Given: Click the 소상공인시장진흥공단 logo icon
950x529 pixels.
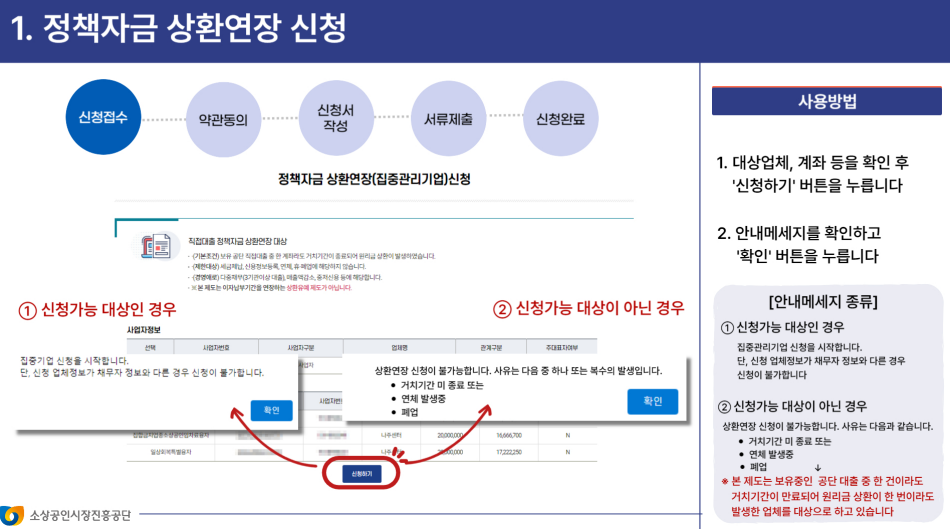Looking at the screenshot, I should (x=12, y=516).
